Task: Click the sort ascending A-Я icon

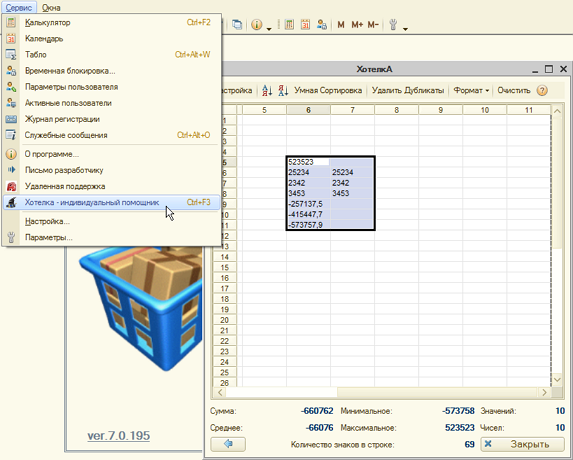Action: click(267, 91)
